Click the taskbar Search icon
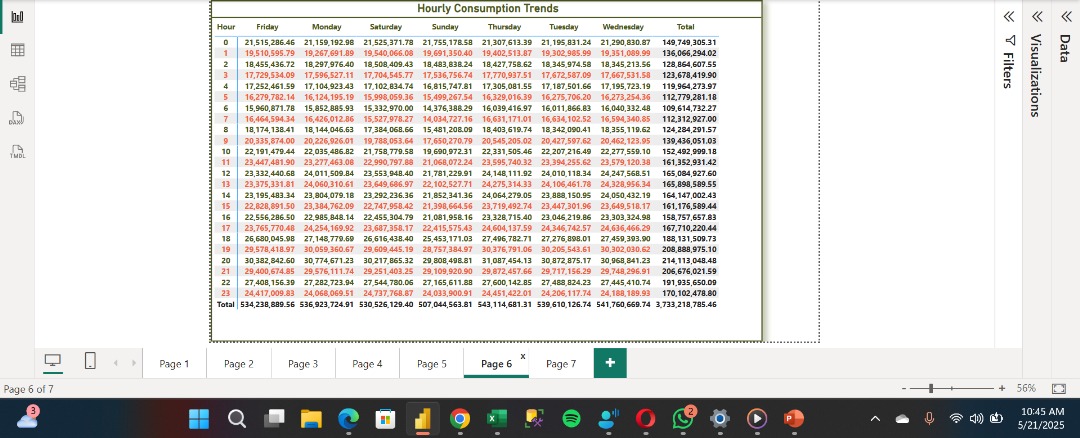 click(237, 418)
